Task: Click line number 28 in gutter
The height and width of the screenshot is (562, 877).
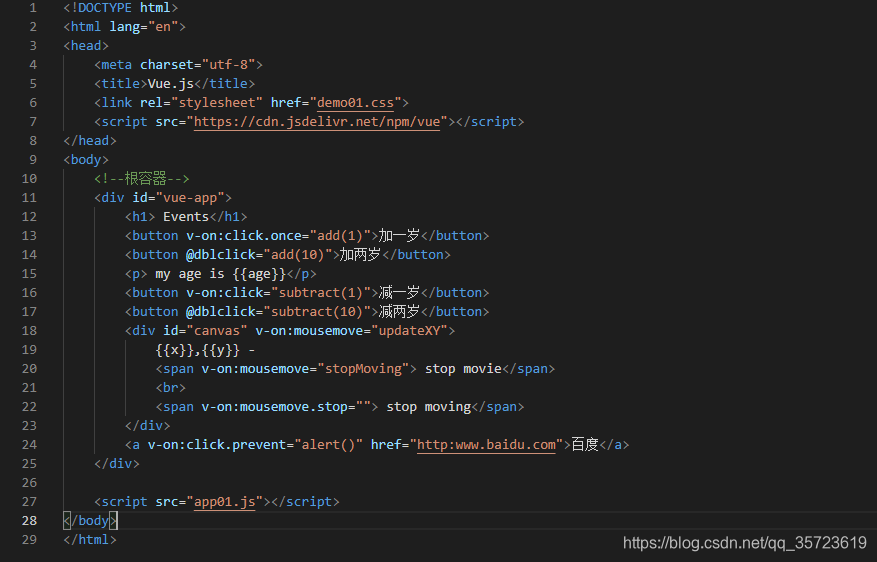Action: point(29,521)
